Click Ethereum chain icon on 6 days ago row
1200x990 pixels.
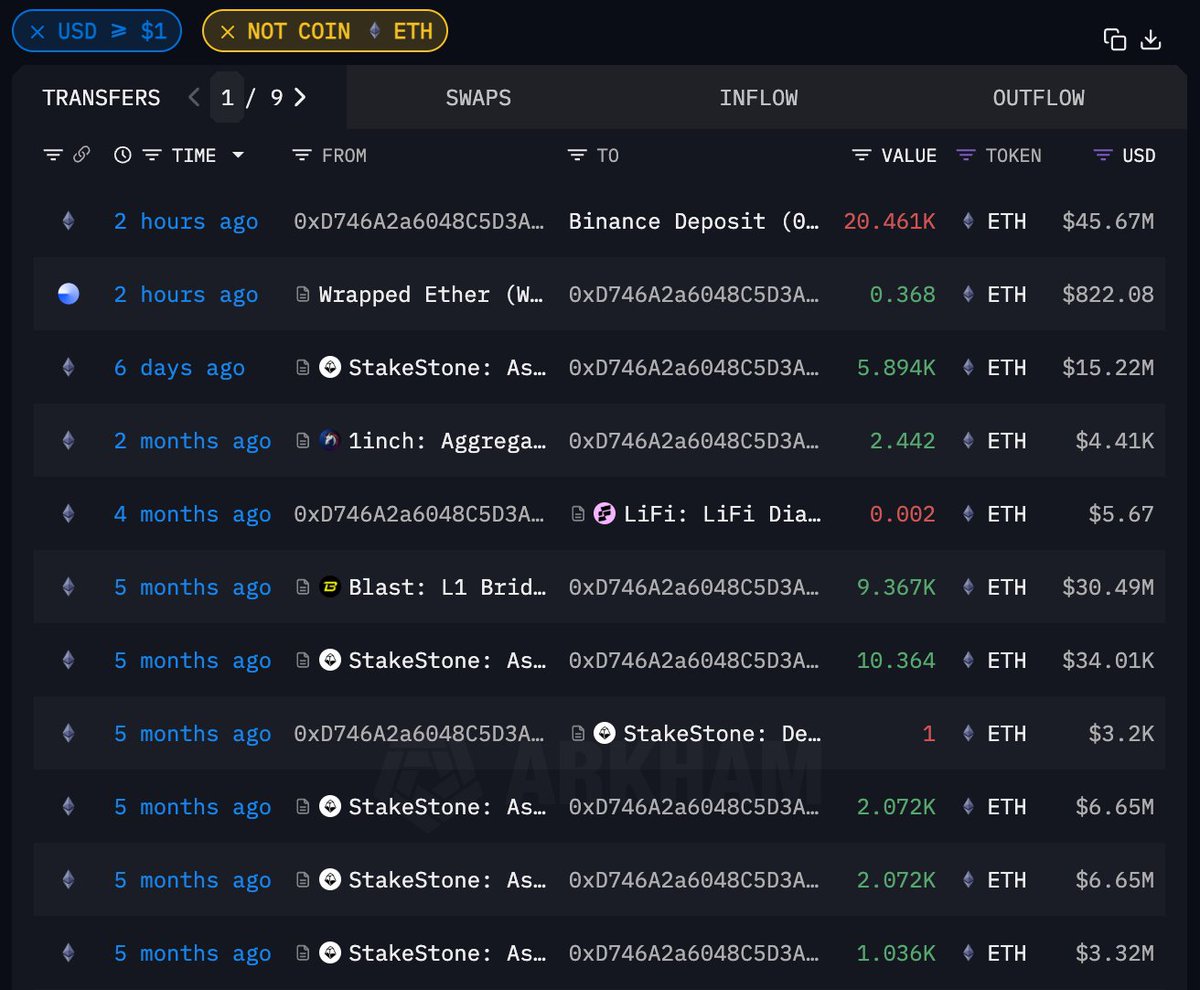click(x=68, y=367)
